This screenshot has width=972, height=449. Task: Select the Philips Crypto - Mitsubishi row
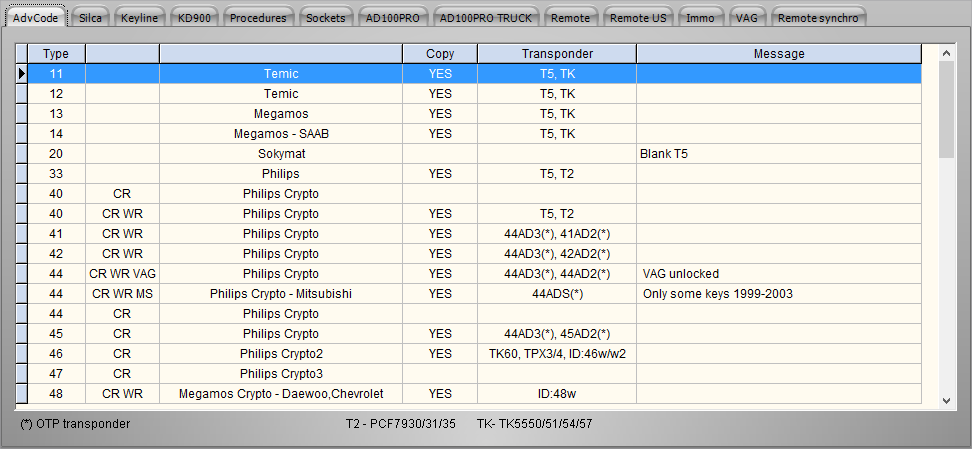[281, 294]
